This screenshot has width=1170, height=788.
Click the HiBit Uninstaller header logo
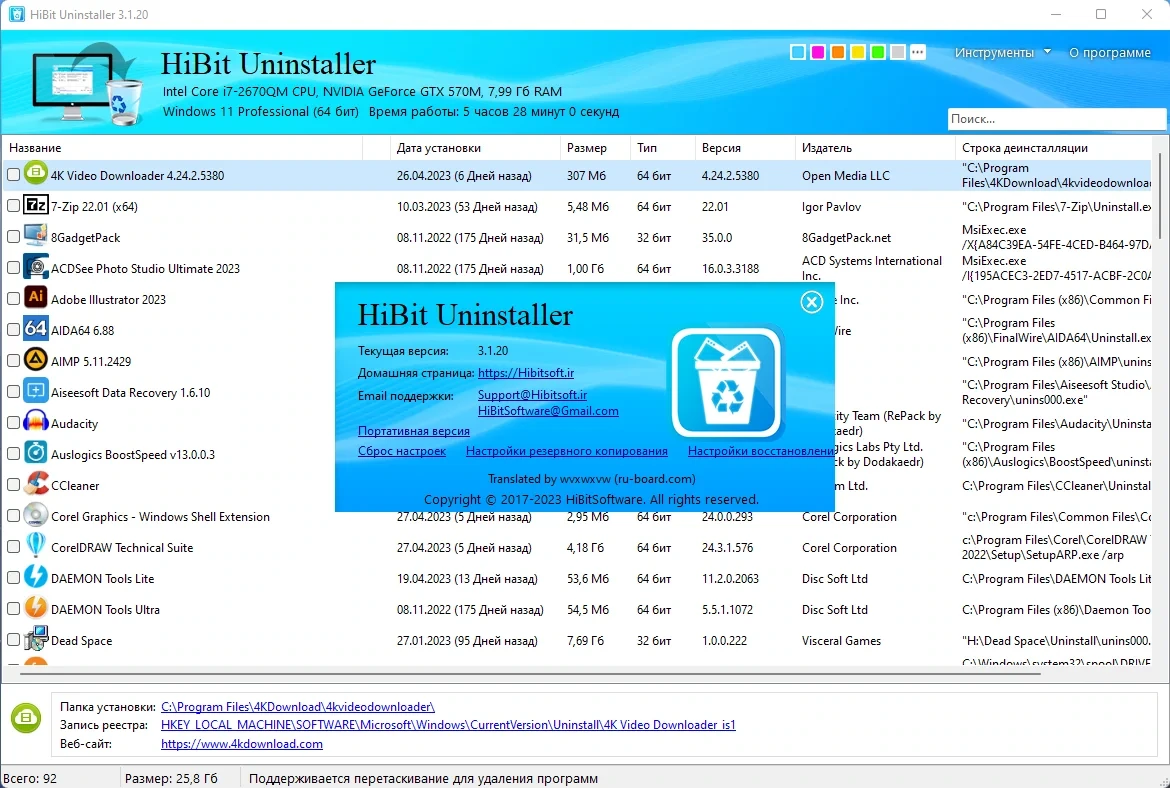(87, 84)
